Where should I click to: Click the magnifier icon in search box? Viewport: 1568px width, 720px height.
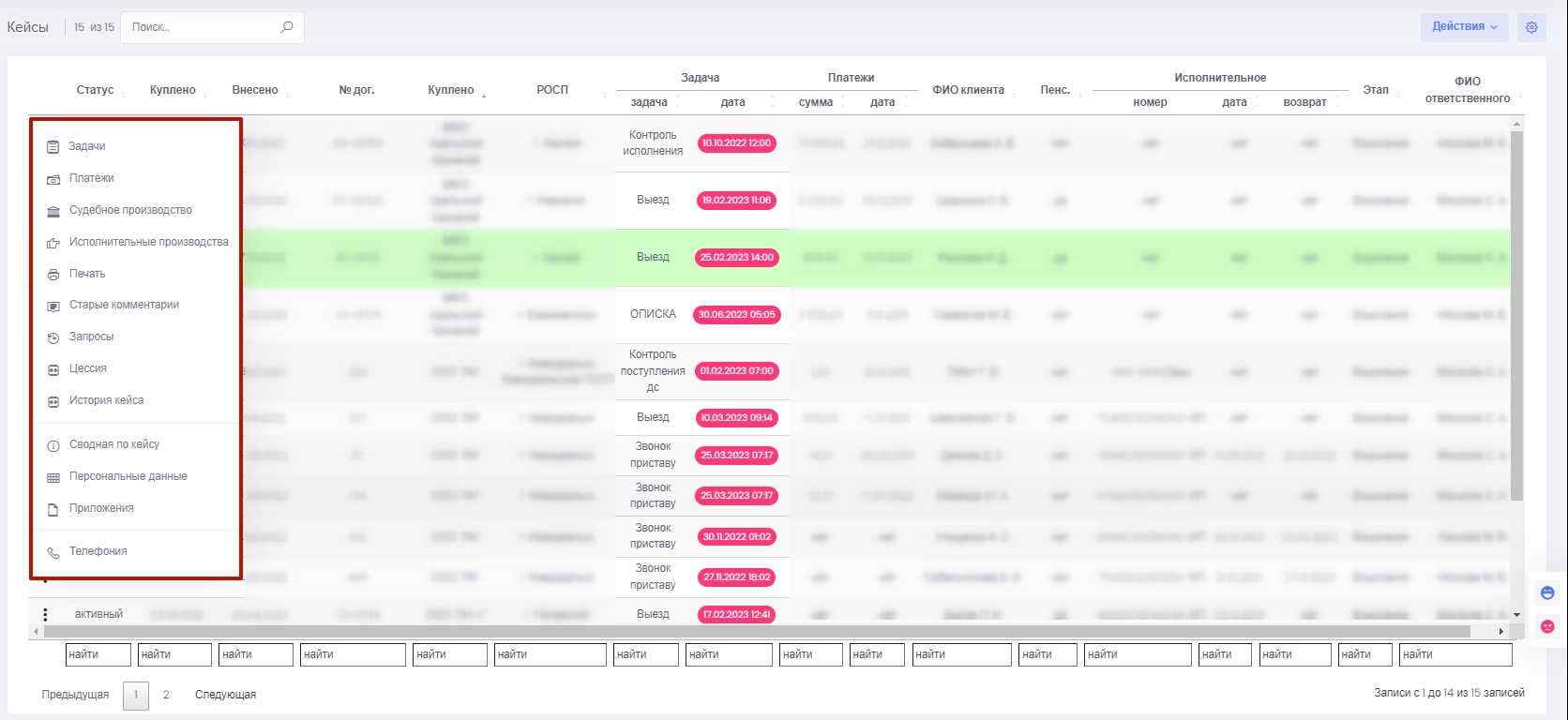tap(287, 27)
